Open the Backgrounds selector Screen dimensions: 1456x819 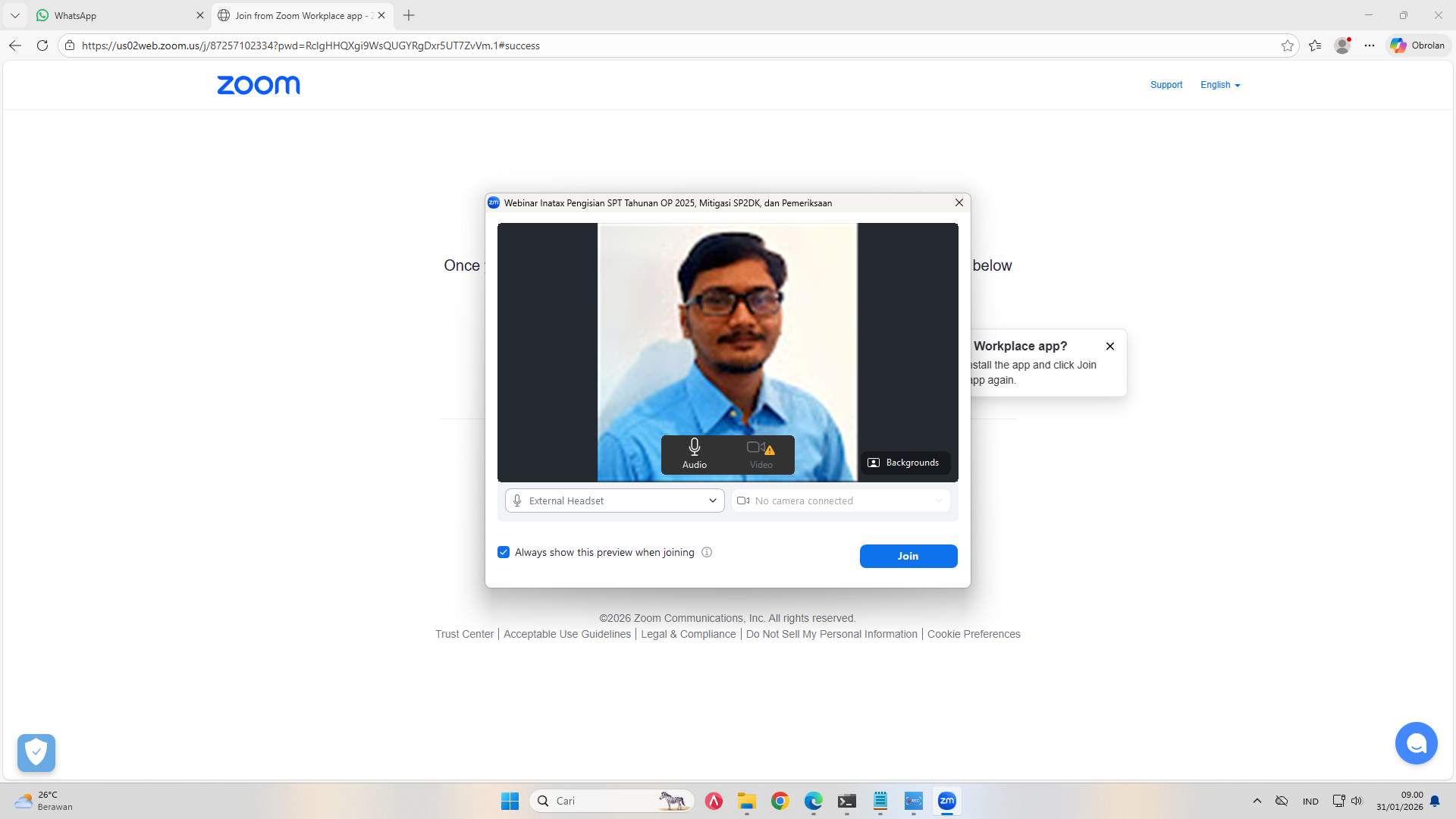coord(904,463)
